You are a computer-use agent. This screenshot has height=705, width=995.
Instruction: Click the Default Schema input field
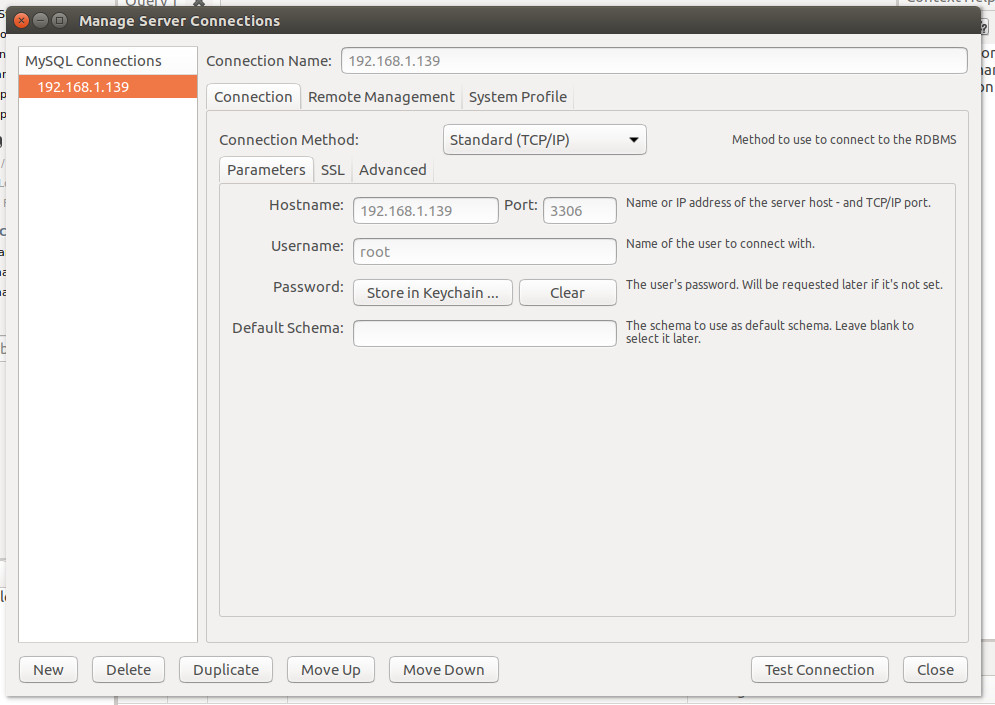484,334
